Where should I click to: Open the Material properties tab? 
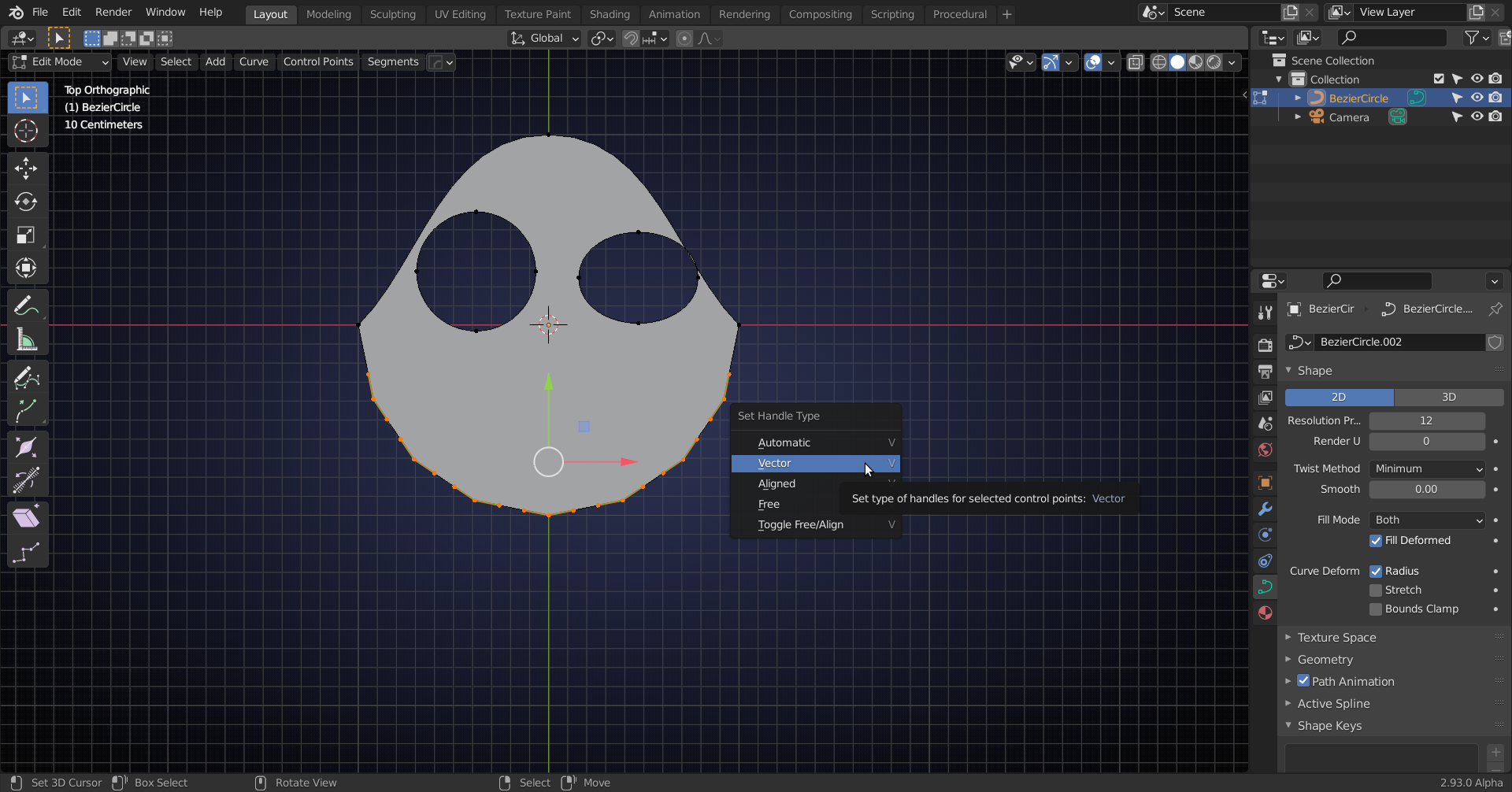pyautogui.click(x=1265, y=613)
